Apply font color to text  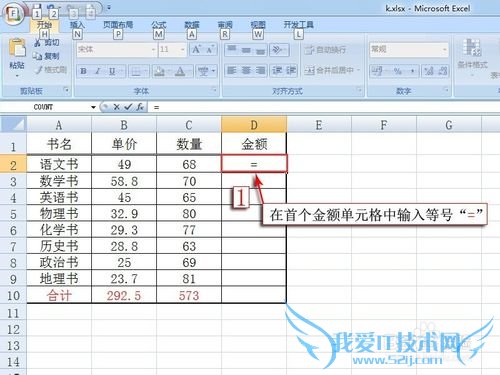[180, 71]
